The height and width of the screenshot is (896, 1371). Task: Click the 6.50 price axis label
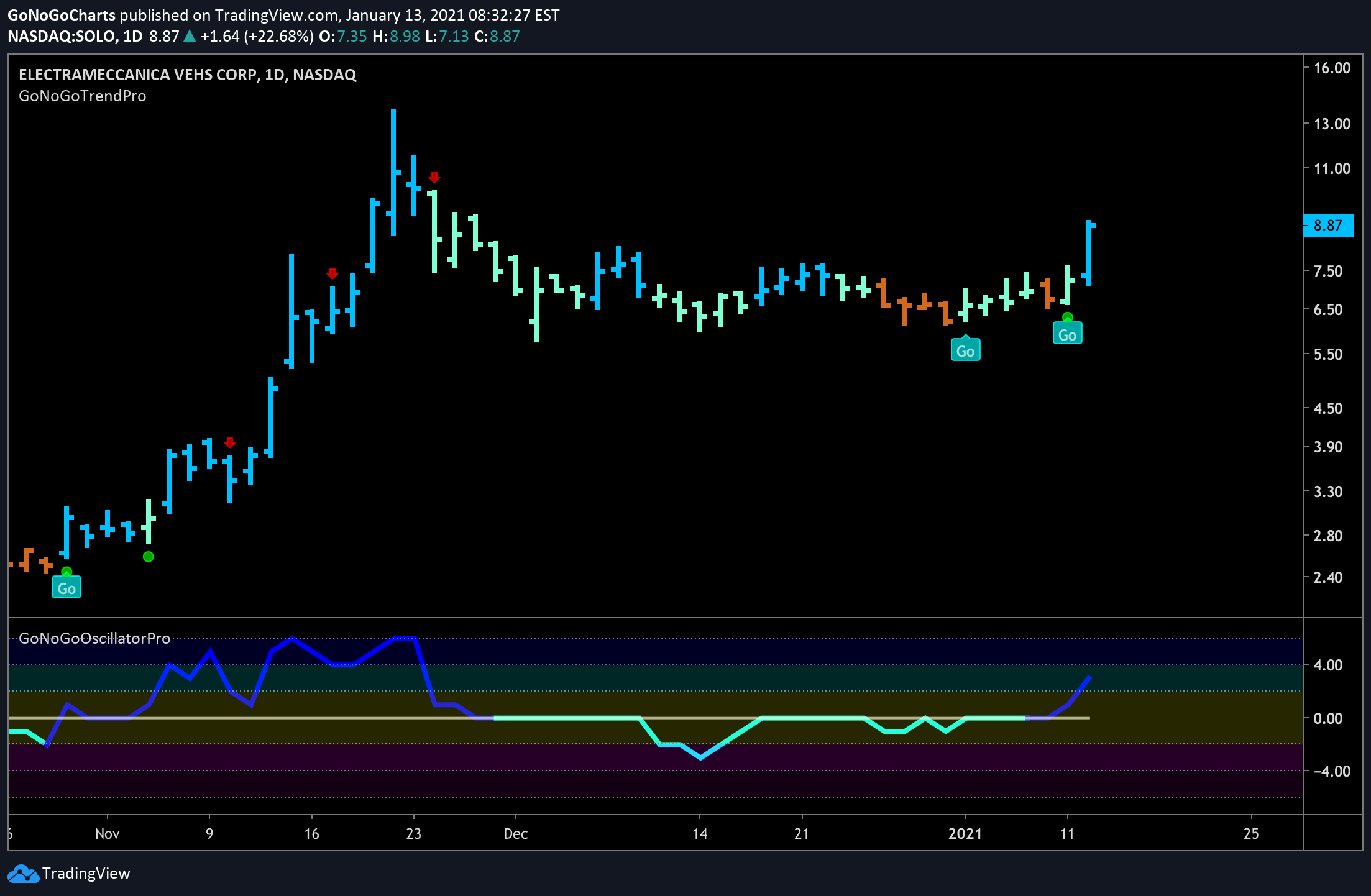tap(1328, 309)
